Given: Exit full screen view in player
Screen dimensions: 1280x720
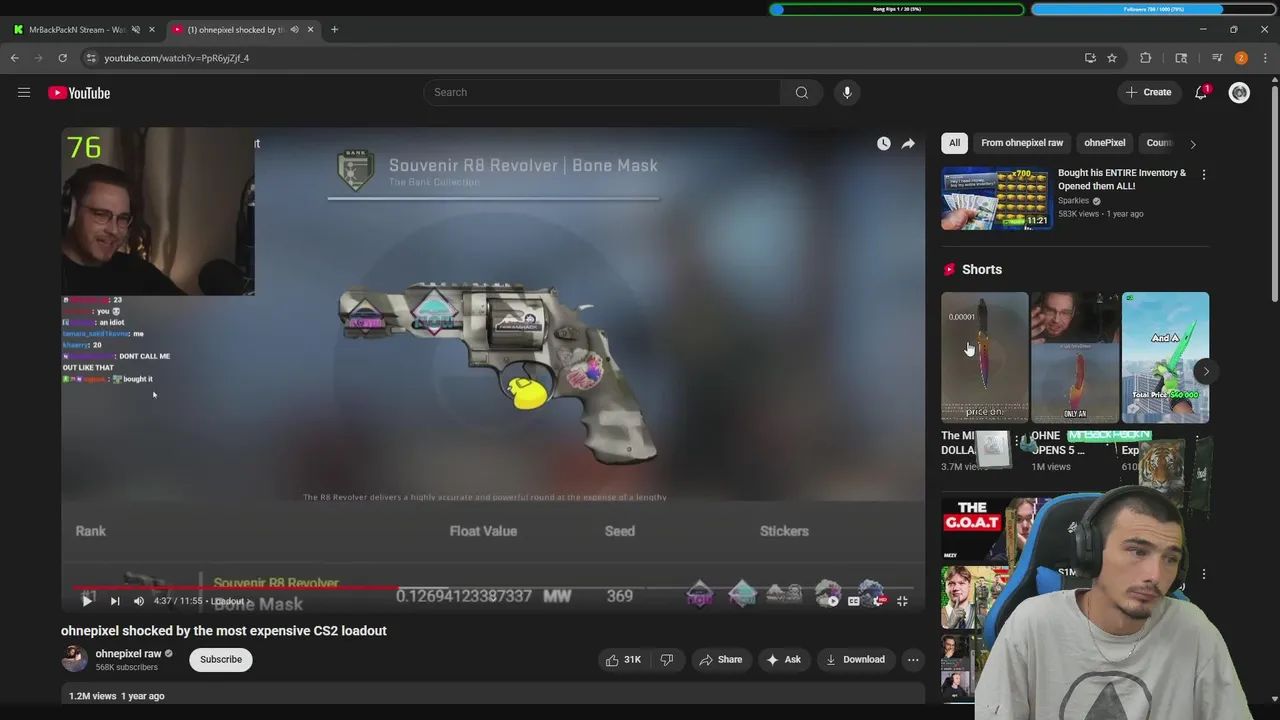Looking at the screenshot, I should pyautogui.click(x=902, y=601).
